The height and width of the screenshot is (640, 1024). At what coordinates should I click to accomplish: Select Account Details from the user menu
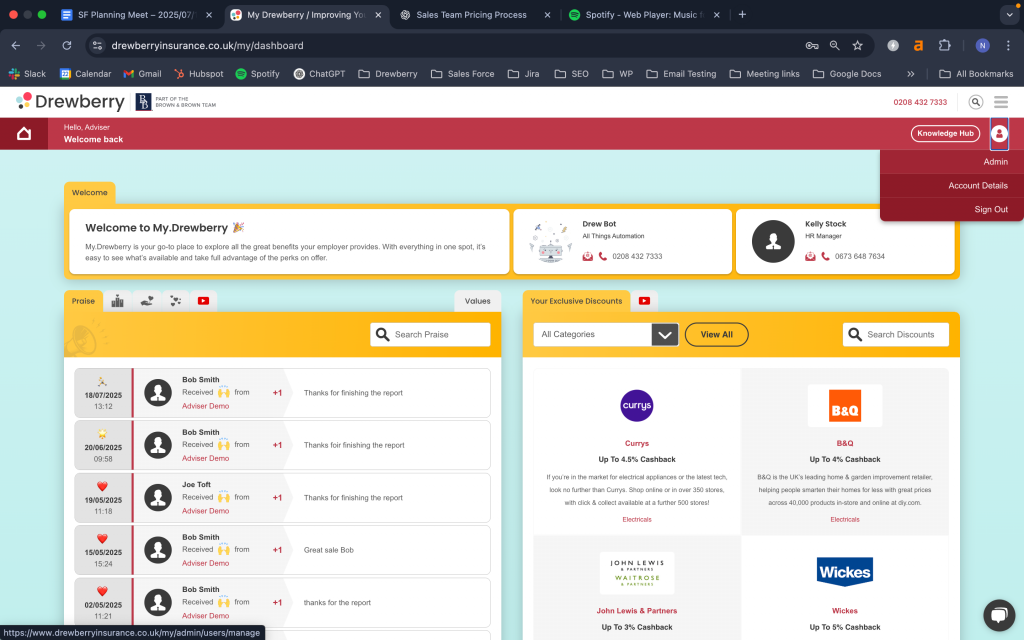(977, 186)
